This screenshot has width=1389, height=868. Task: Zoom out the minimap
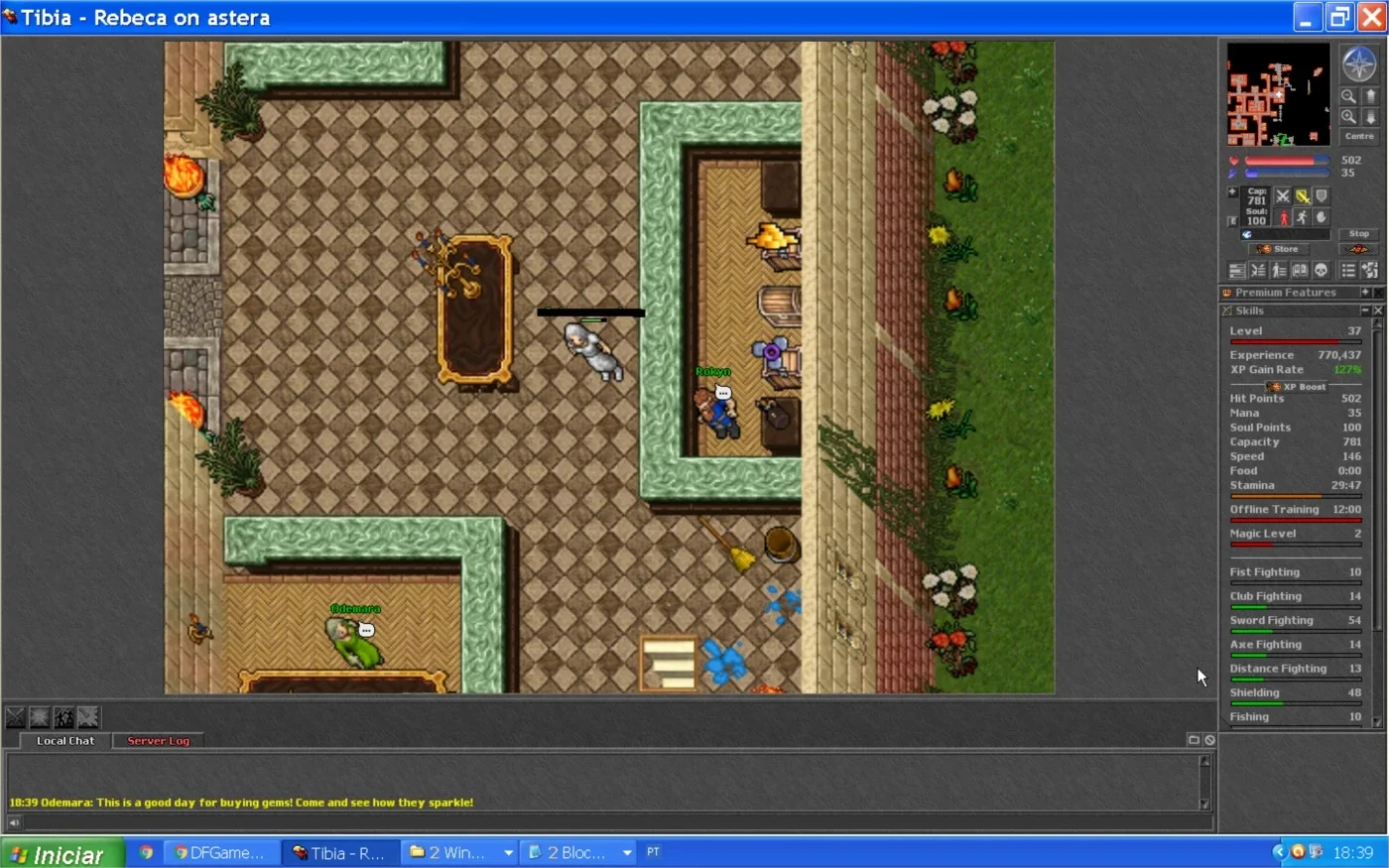coord(1348,96)
